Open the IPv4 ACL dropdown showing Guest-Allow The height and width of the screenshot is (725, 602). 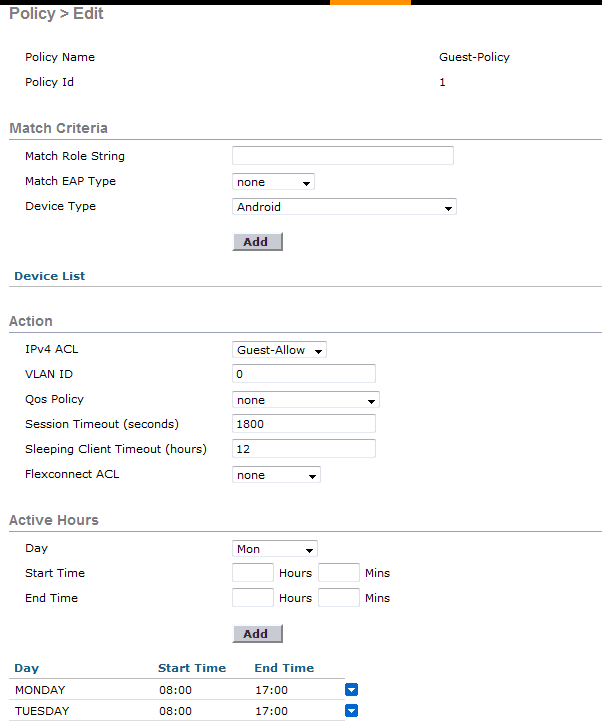coord(279,350)
